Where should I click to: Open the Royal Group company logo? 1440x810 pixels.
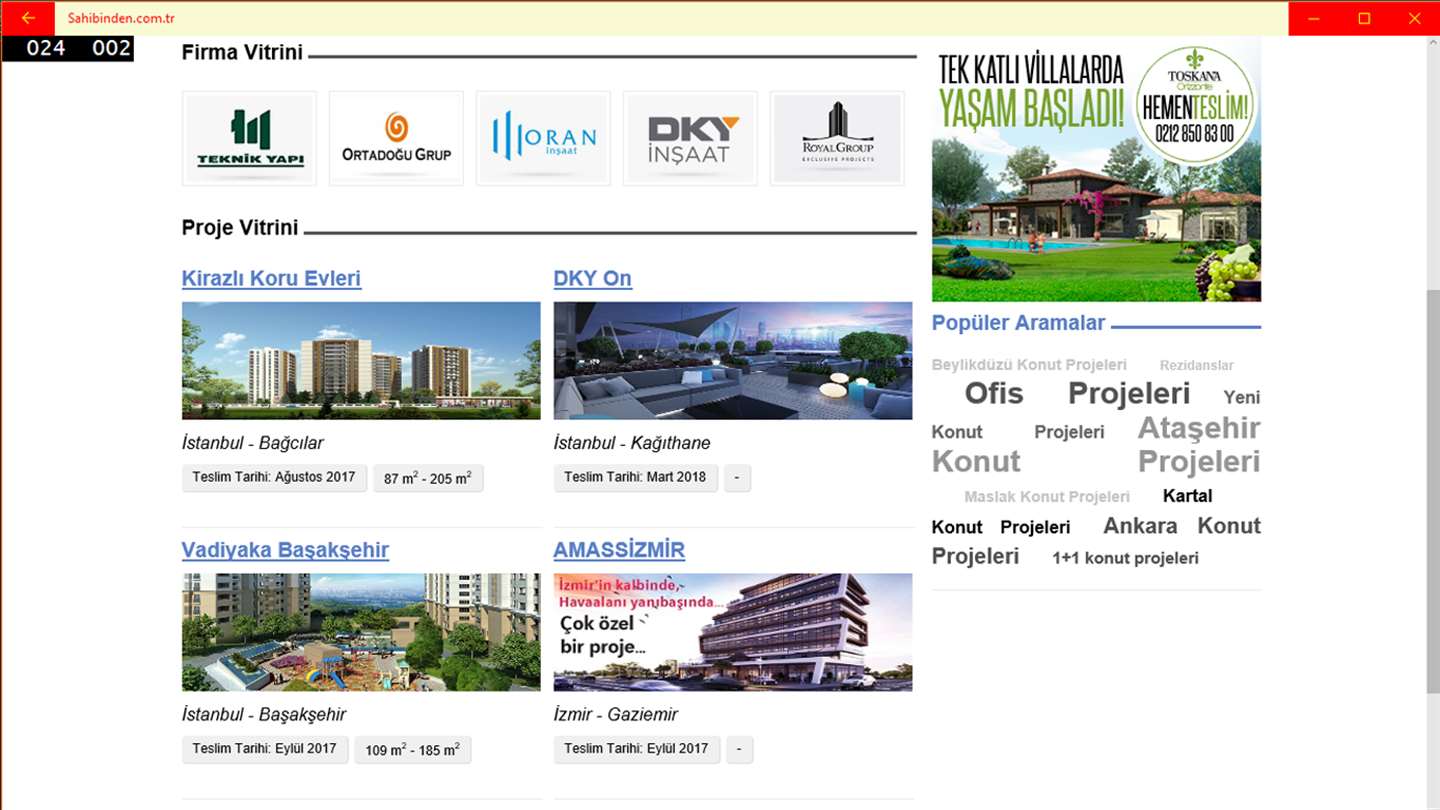pos(837,138)
